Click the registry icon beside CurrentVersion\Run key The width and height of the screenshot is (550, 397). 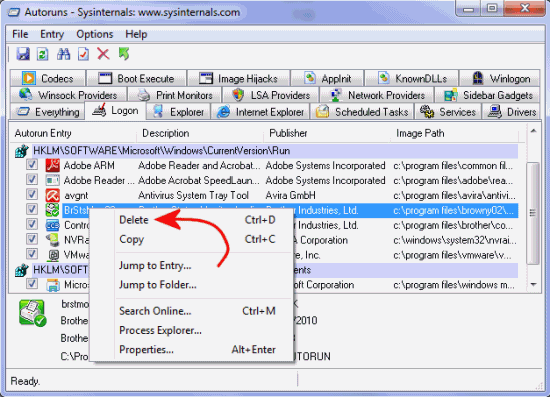[22, 151]
